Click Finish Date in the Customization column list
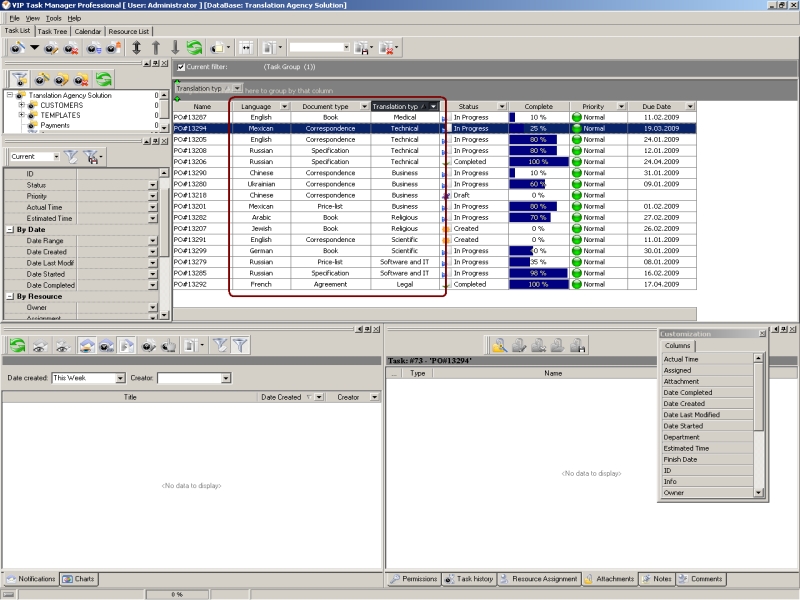 click(707, 460)
